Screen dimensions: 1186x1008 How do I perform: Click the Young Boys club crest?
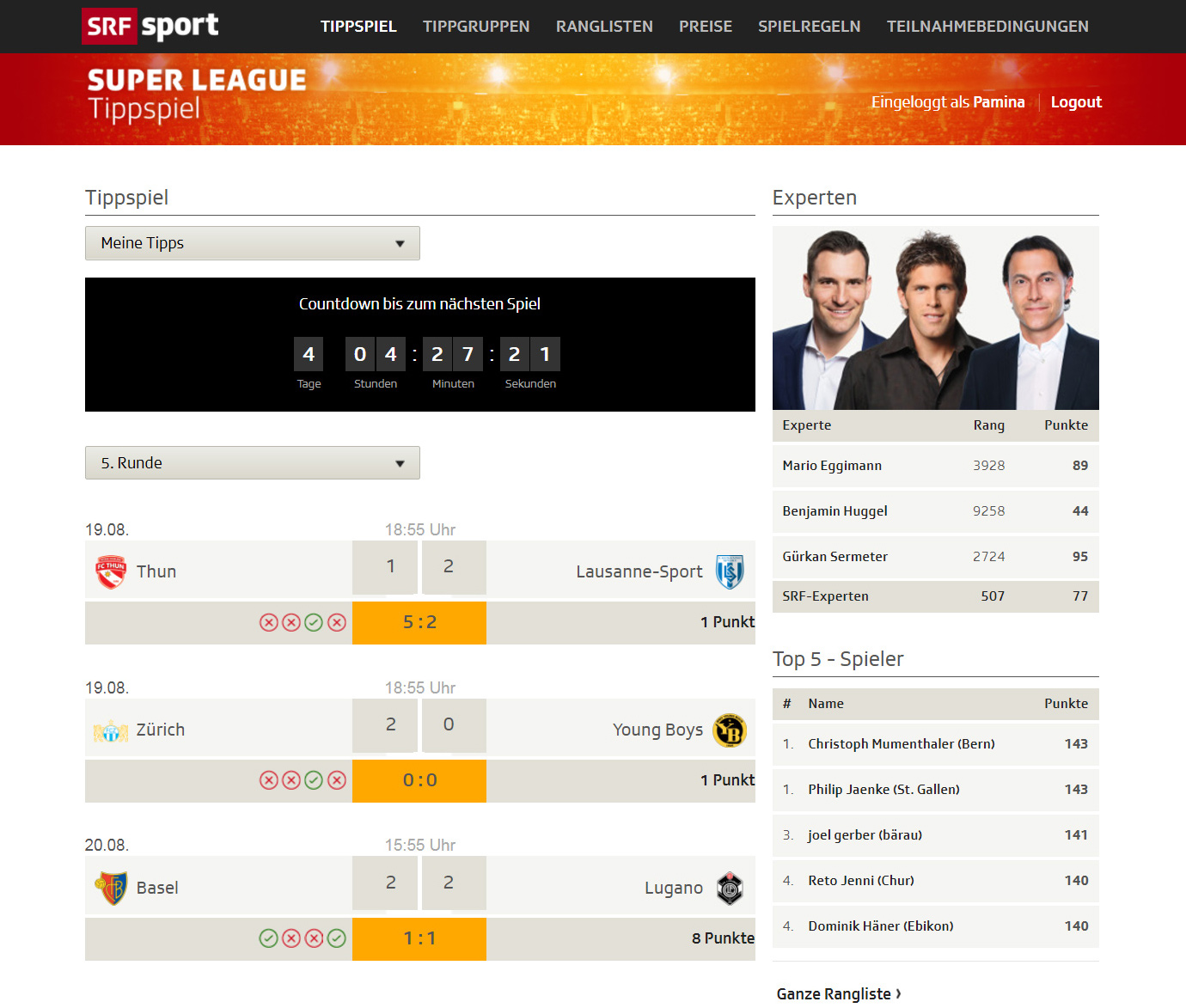tap(730, 730)
